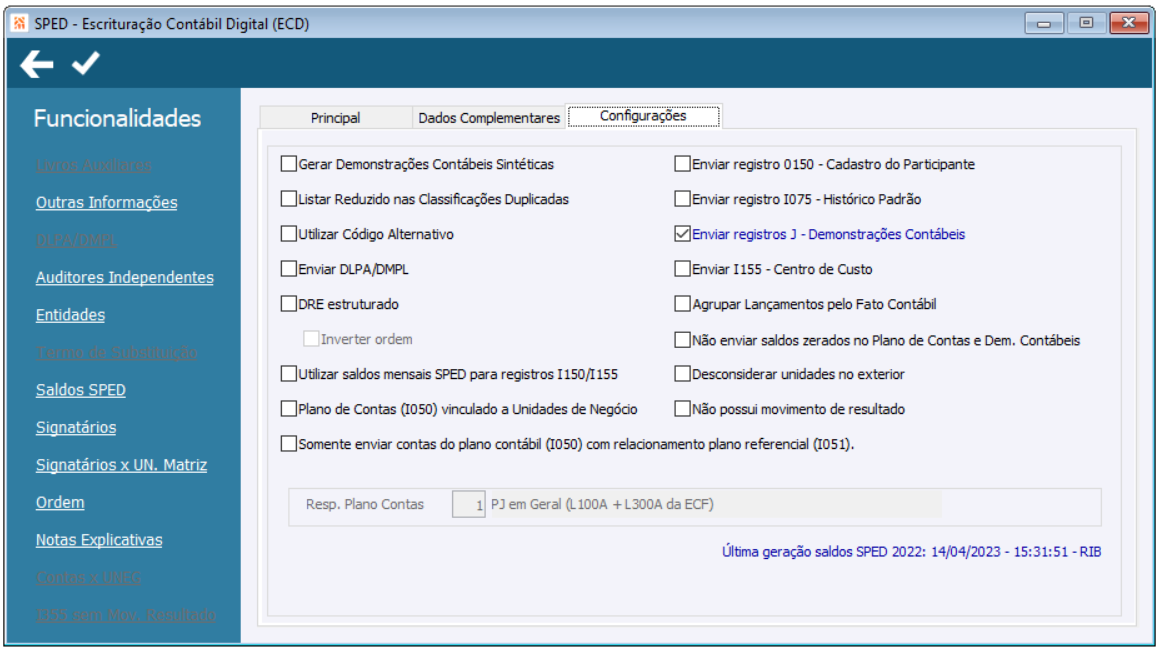Check Agrupar Lançamentos pelo Fato Contábil
The width and height of the screenshot is (1159, 651).
click(x=682, y=304)
